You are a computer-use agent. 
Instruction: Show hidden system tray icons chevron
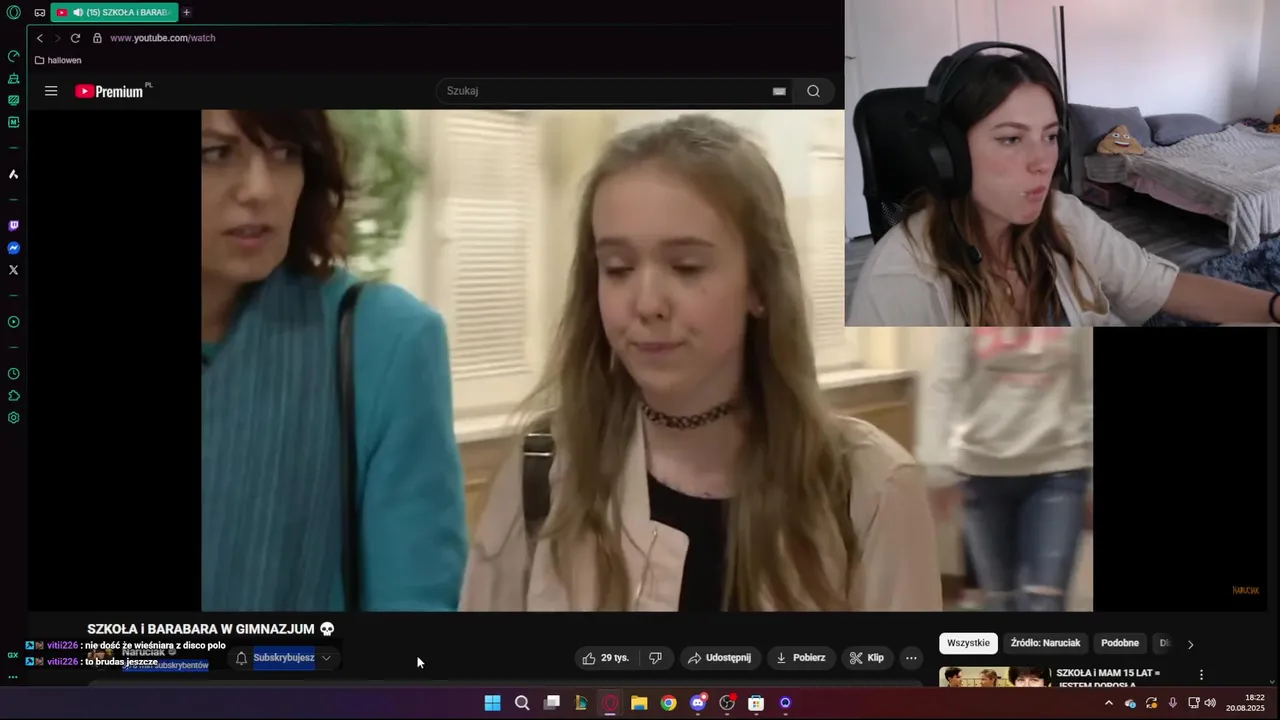point(1108,703)
